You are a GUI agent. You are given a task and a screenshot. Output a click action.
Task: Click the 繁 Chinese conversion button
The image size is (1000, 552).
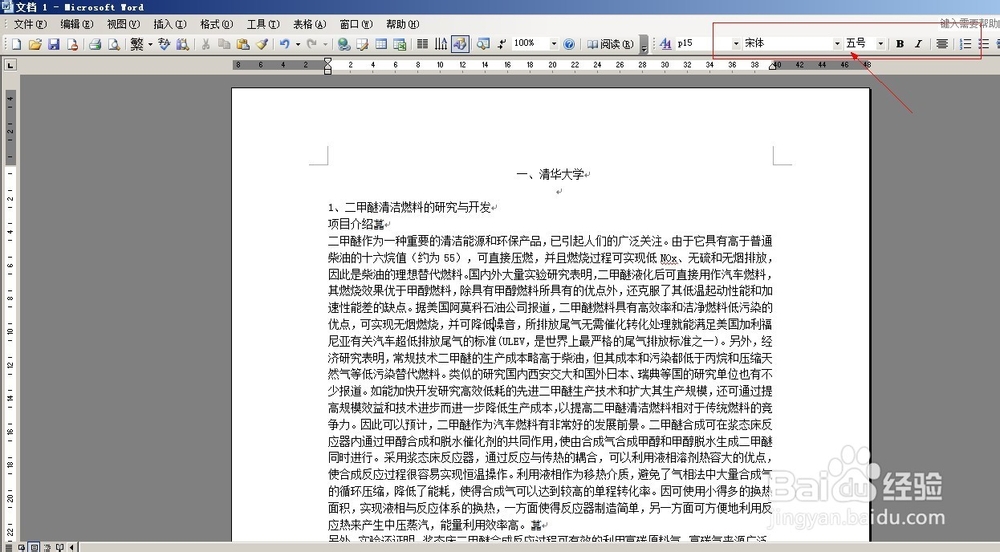pyautogui.click(x=136, y=44)
